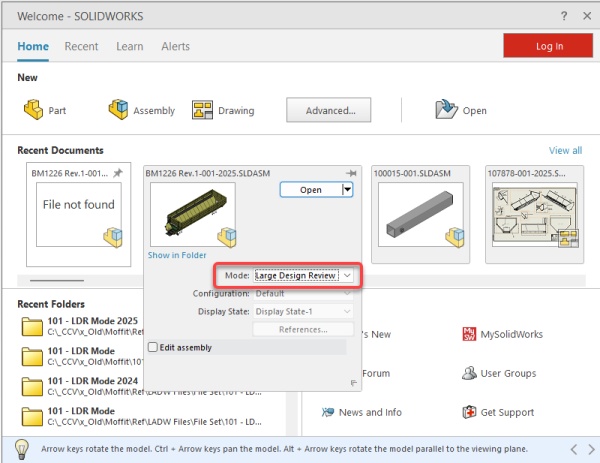Screen dimensions: 600x463
Task: Show the next tip arrow
Action: (x=592, y=449)
